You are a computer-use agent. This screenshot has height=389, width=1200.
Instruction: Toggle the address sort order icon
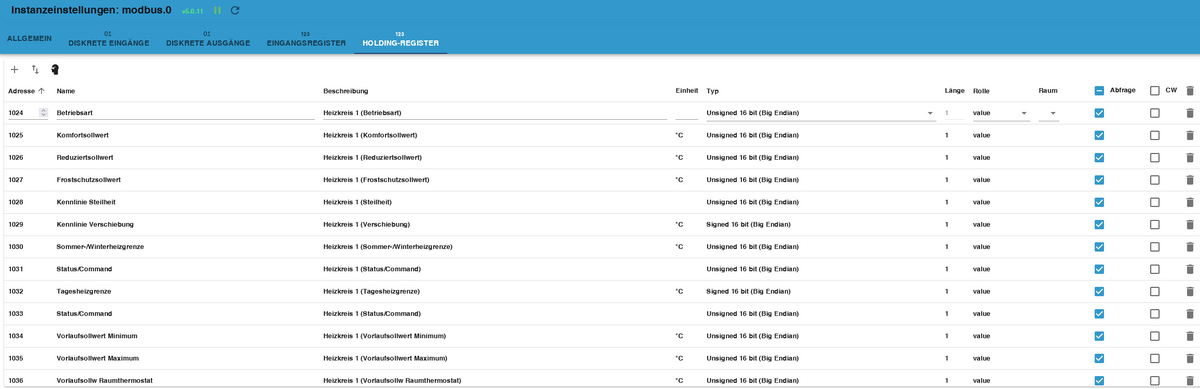(x=35, y=69)
